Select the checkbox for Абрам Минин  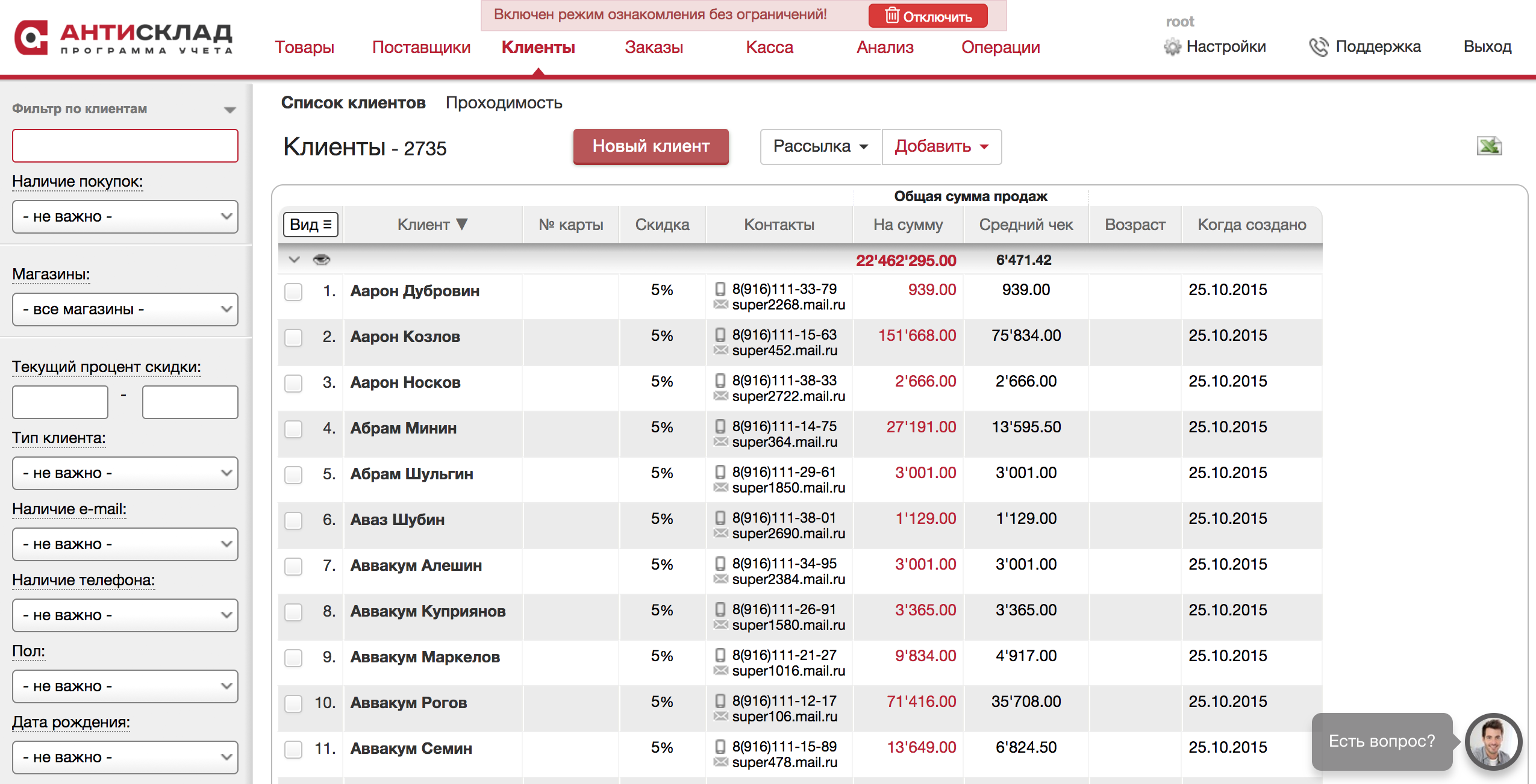pos(293,429)
